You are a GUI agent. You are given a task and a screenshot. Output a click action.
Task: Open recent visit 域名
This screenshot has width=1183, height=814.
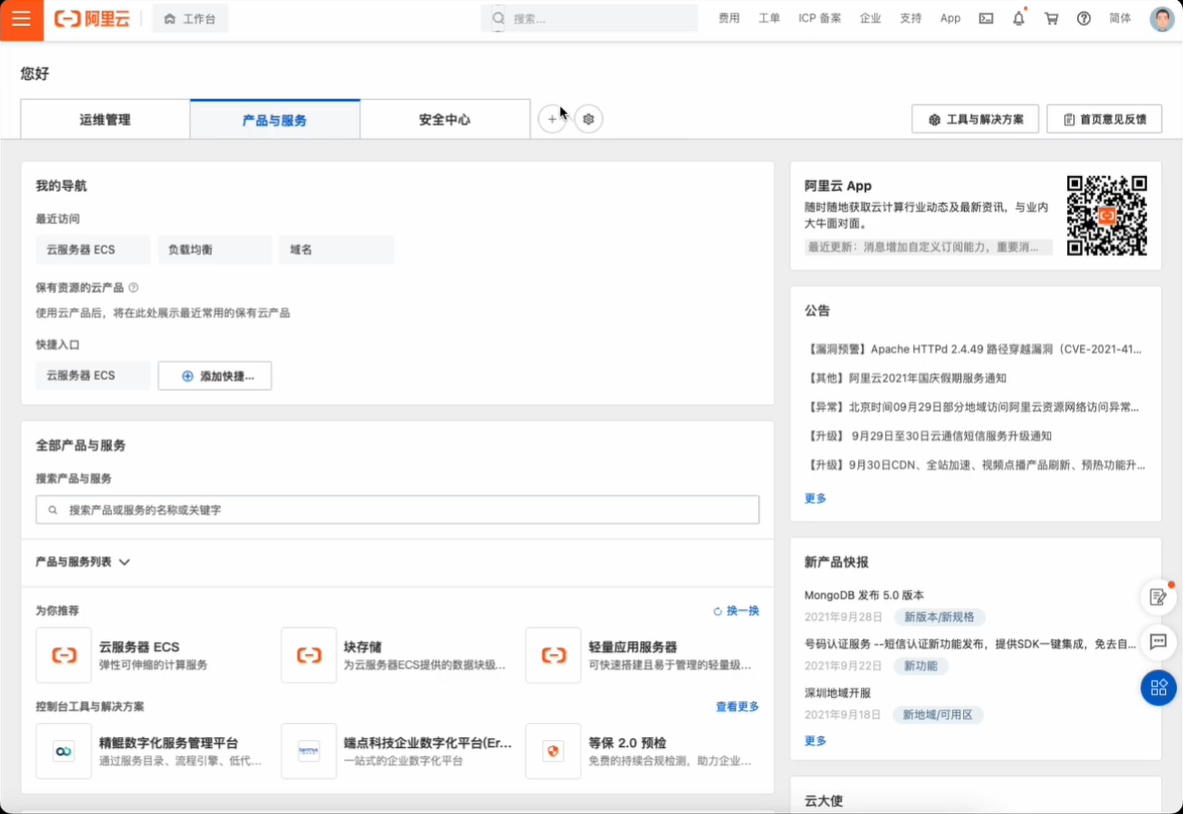coord(336,250)
